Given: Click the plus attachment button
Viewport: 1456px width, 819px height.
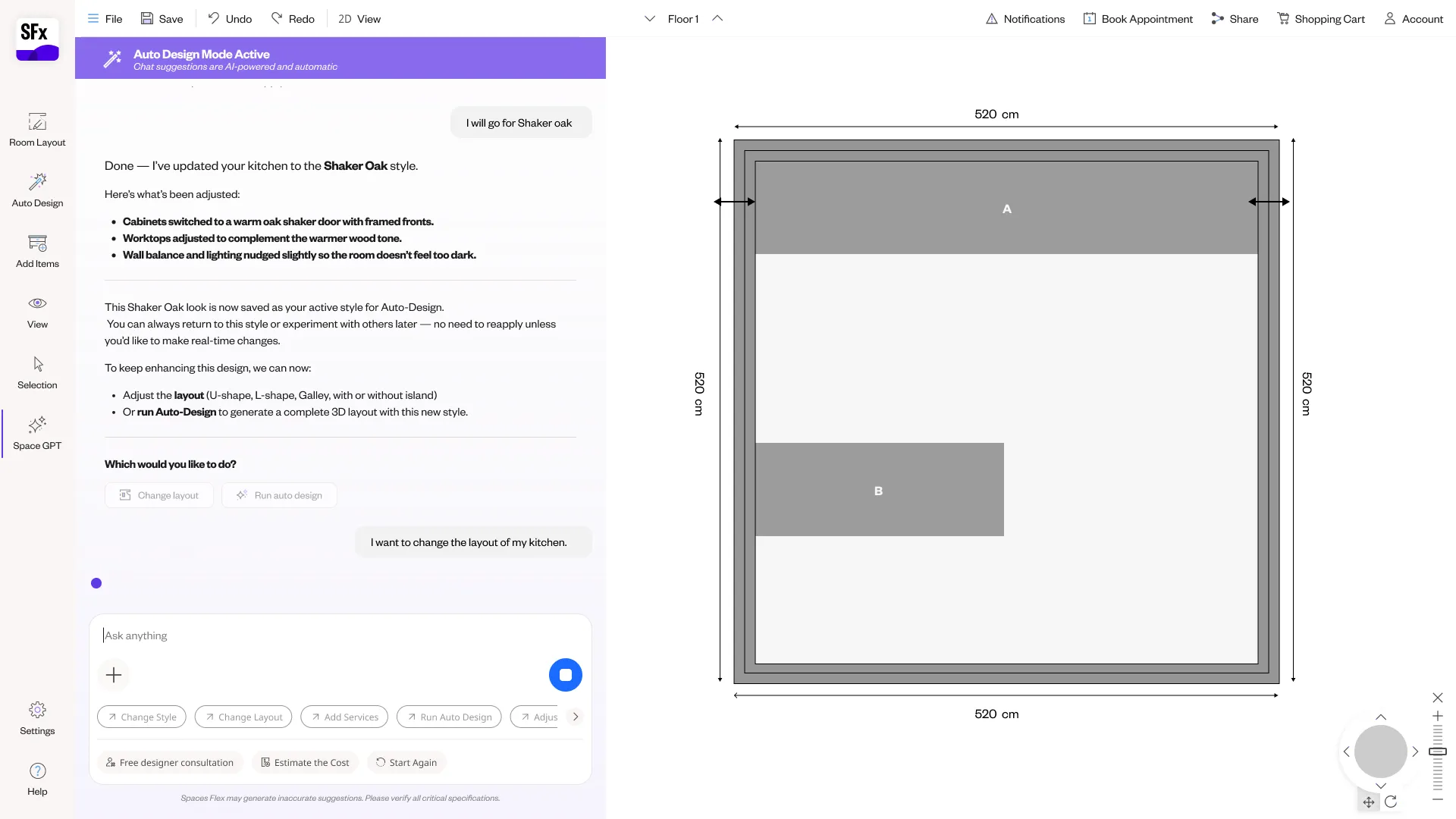Looking at the screenshot, I should pyautogui.click(x=114, y=675).
